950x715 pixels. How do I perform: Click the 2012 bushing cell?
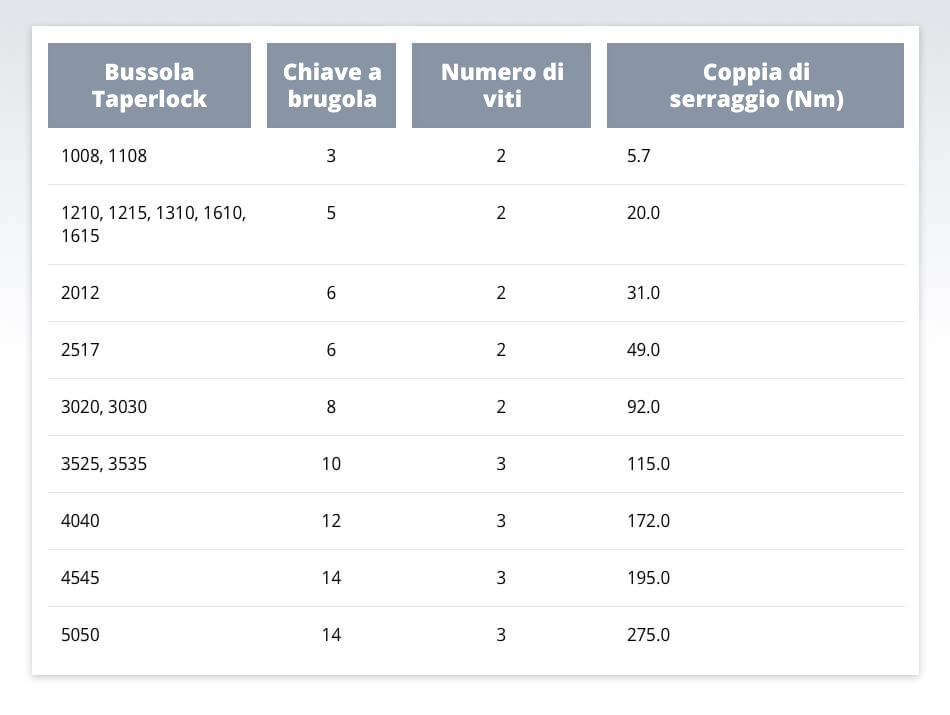(81, 293)
